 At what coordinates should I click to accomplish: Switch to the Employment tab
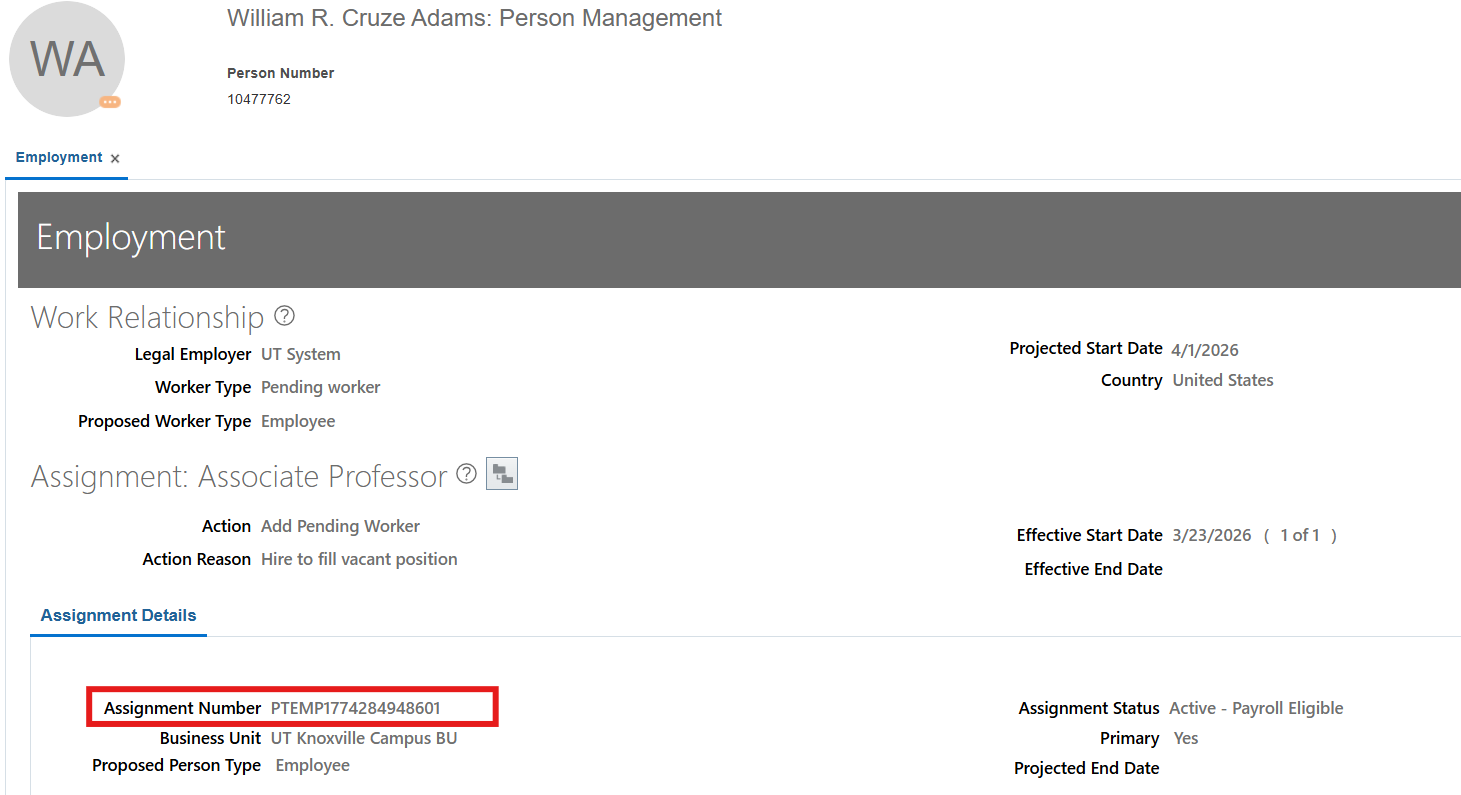pyautogui.click(x=59, y=158)
